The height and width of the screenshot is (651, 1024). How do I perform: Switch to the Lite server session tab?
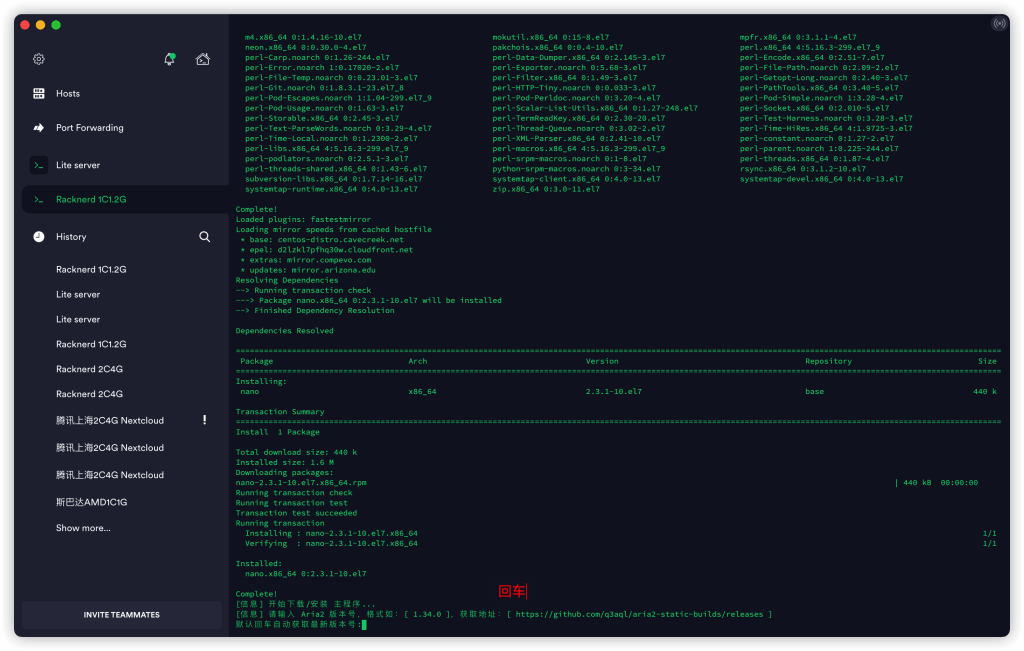77,167
